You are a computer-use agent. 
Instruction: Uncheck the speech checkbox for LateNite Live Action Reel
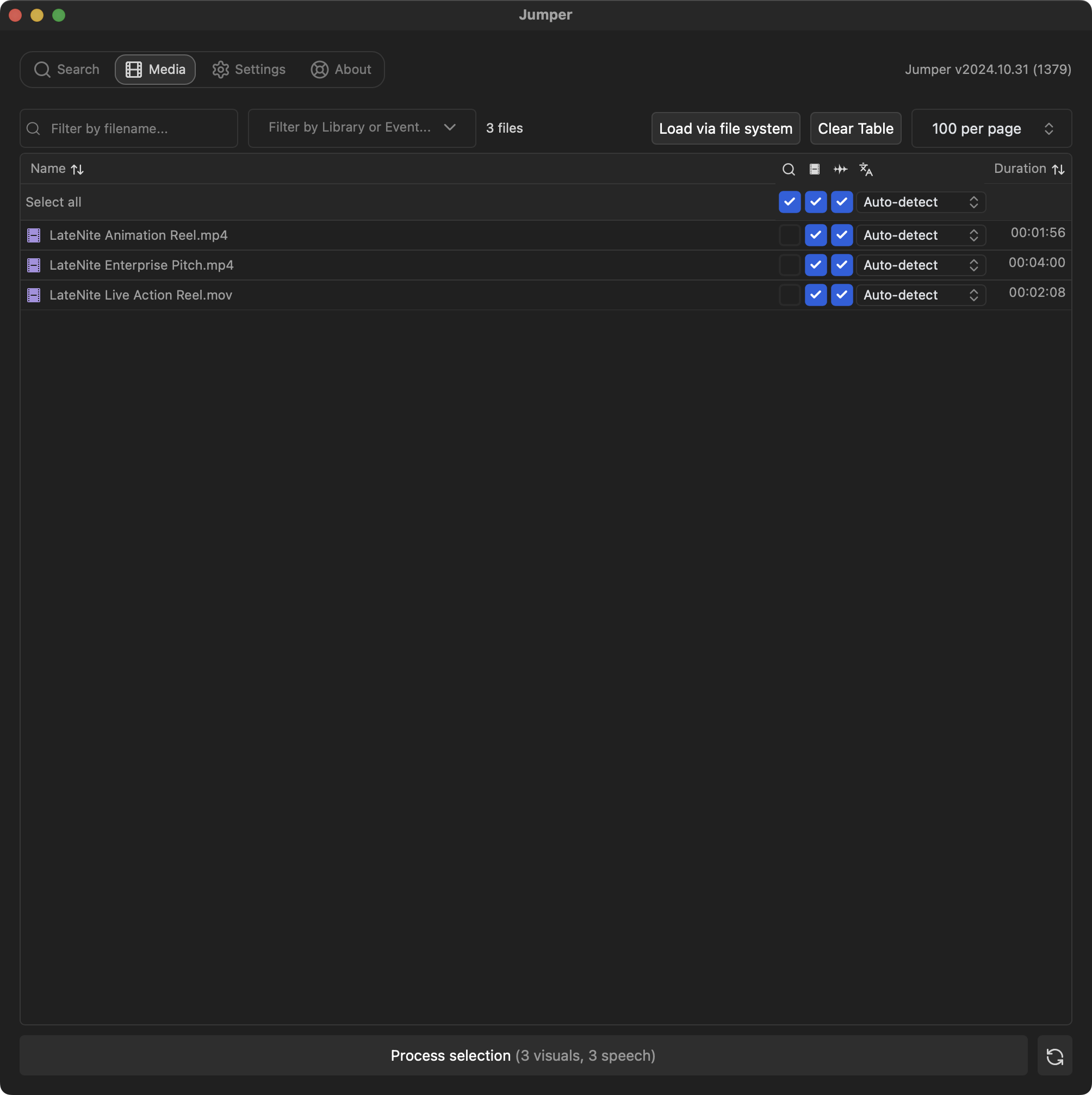[841, 295]
